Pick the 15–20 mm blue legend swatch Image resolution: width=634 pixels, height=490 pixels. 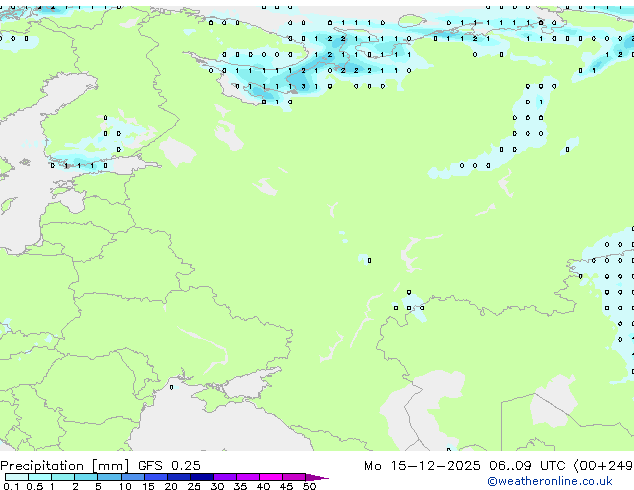[156, 477]
